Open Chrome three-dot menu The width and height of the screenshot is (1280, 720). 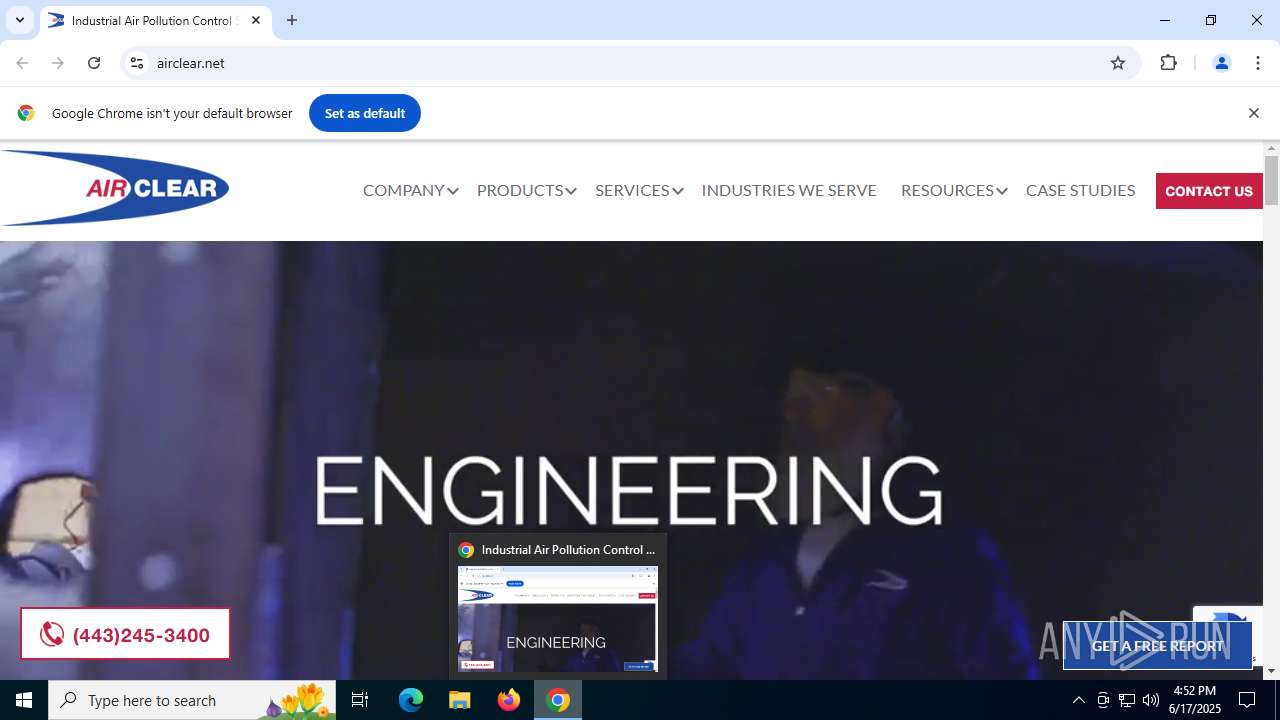pos(1257,63)
